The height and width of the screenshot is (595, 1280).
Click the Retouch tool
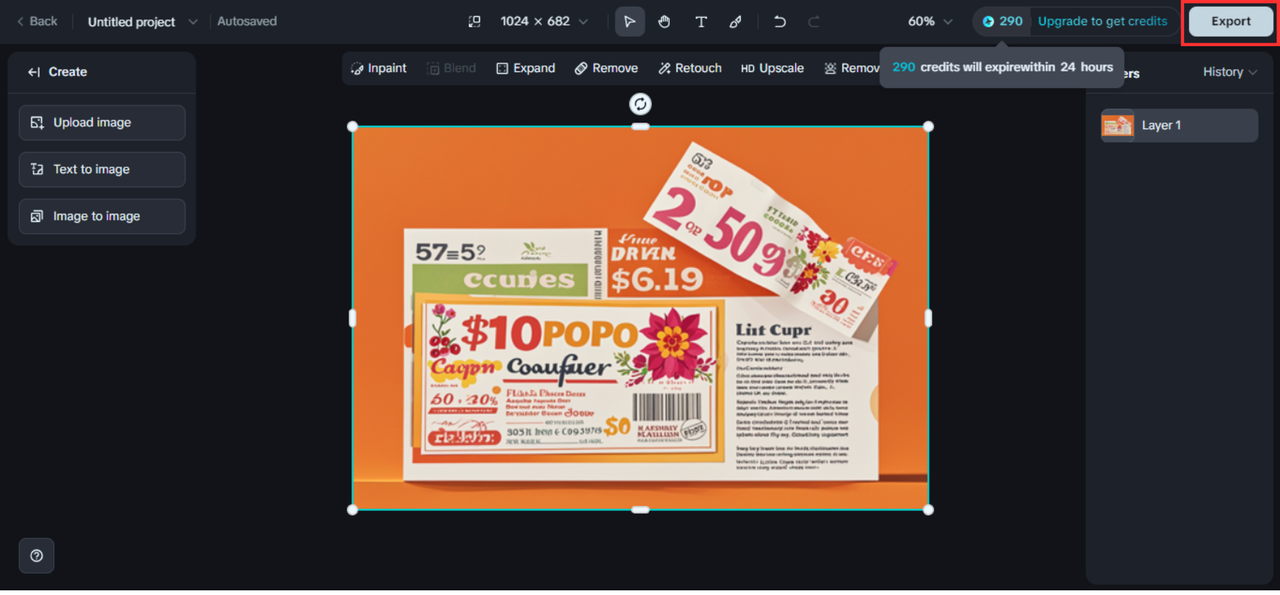click(689, 68)
